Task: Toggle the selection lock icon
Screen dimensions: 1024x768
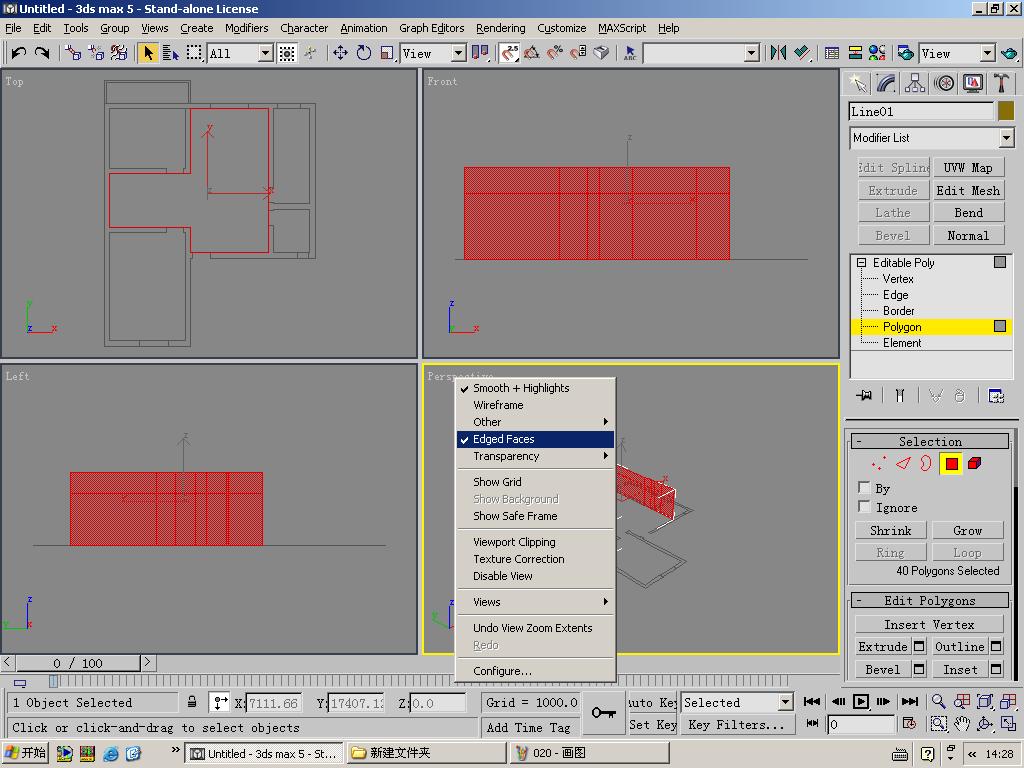Action: pos(192,702)
